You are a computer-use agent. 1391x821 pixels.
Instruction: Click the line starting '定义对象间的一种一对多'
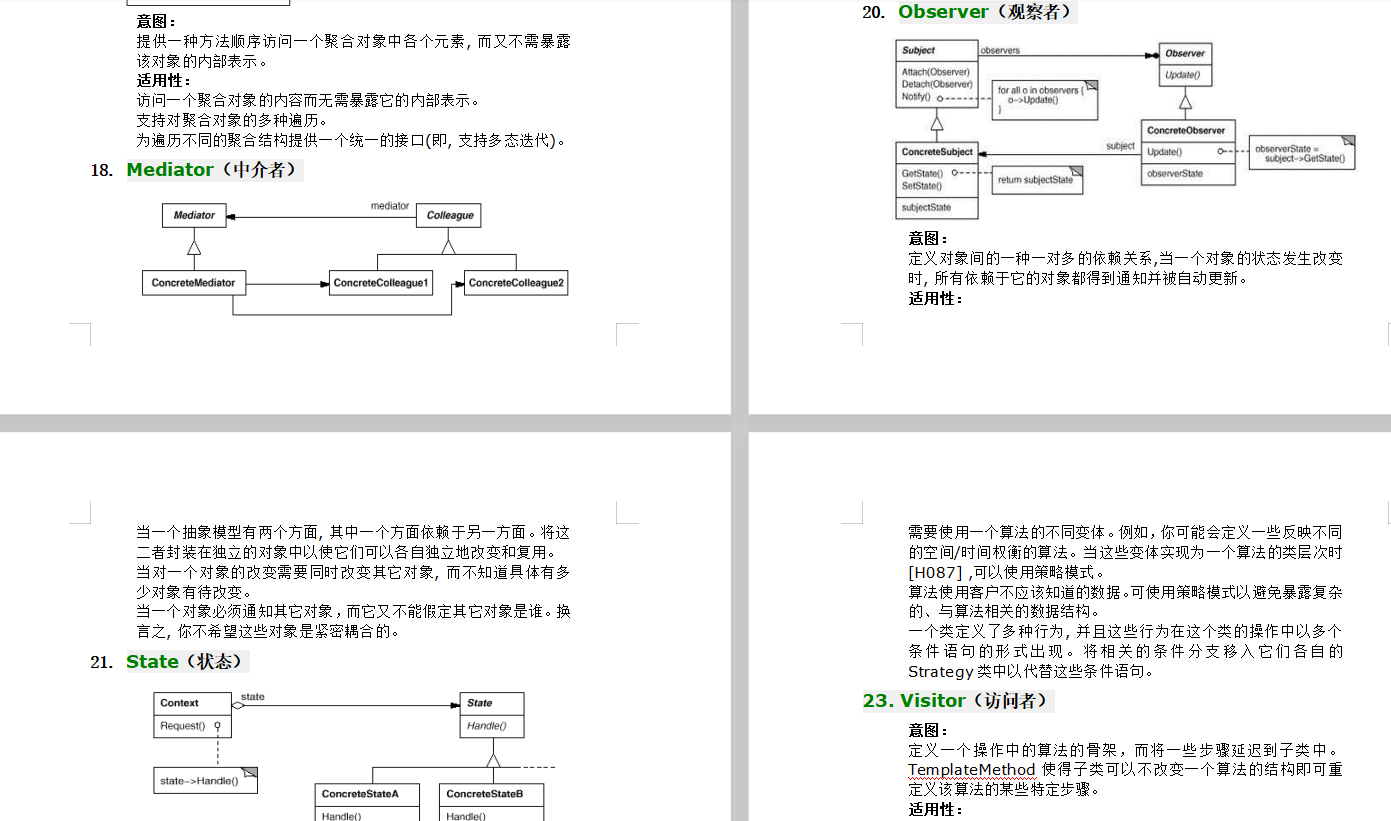1126,258
